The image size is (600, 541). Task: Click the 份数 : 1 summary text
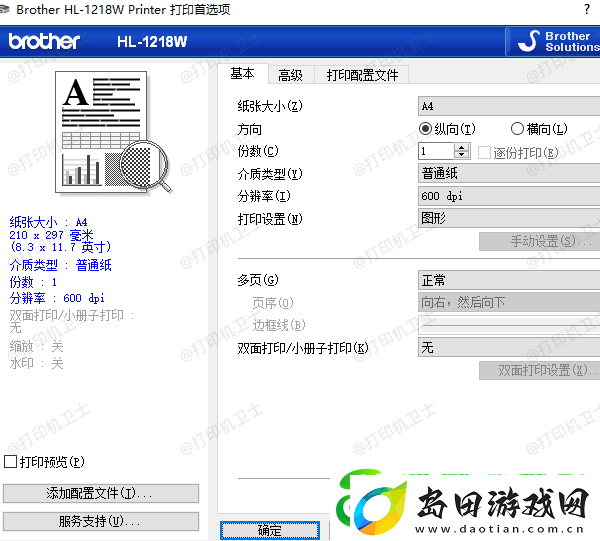click(x=33, y=282)
